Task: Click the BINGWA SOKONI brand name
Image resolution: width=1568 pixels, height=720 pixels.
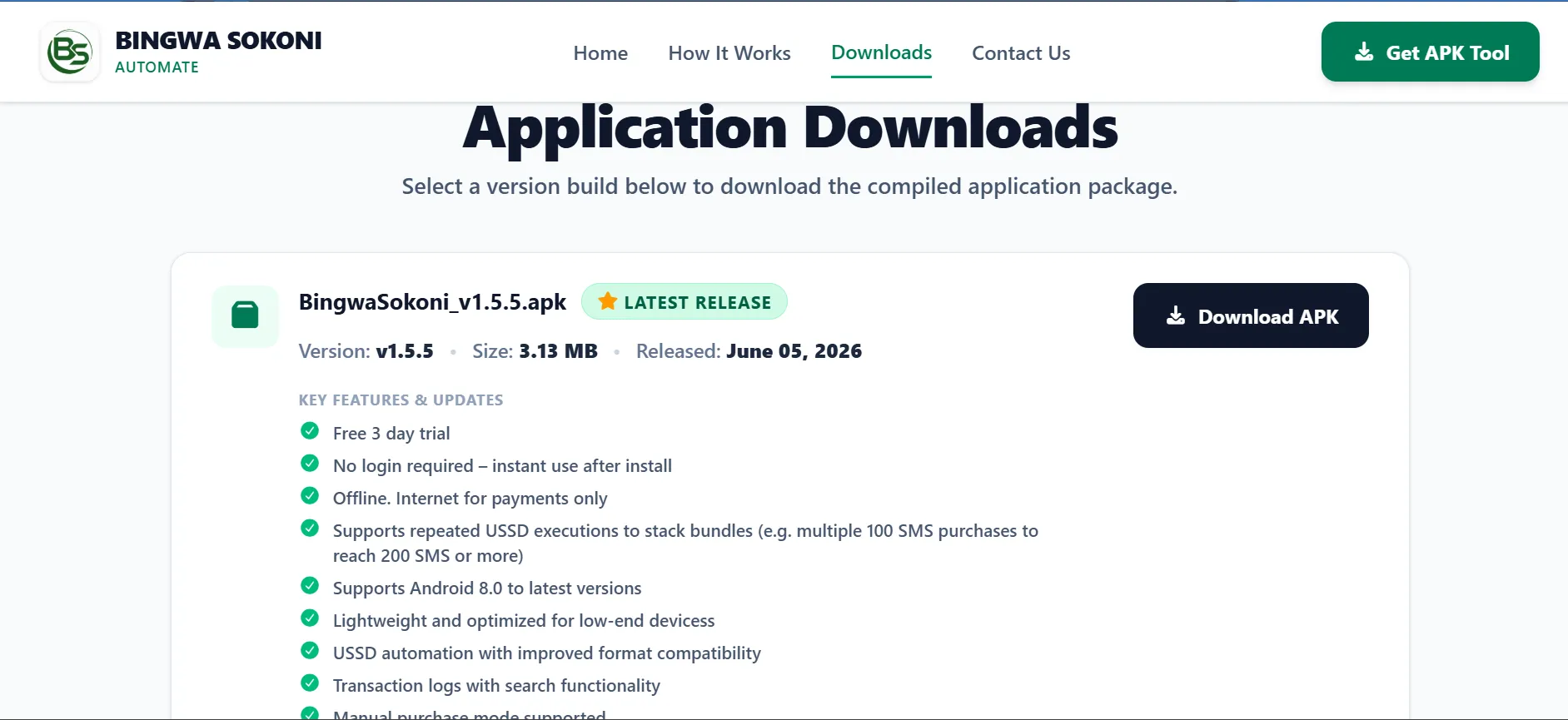Action: (218, 41)
